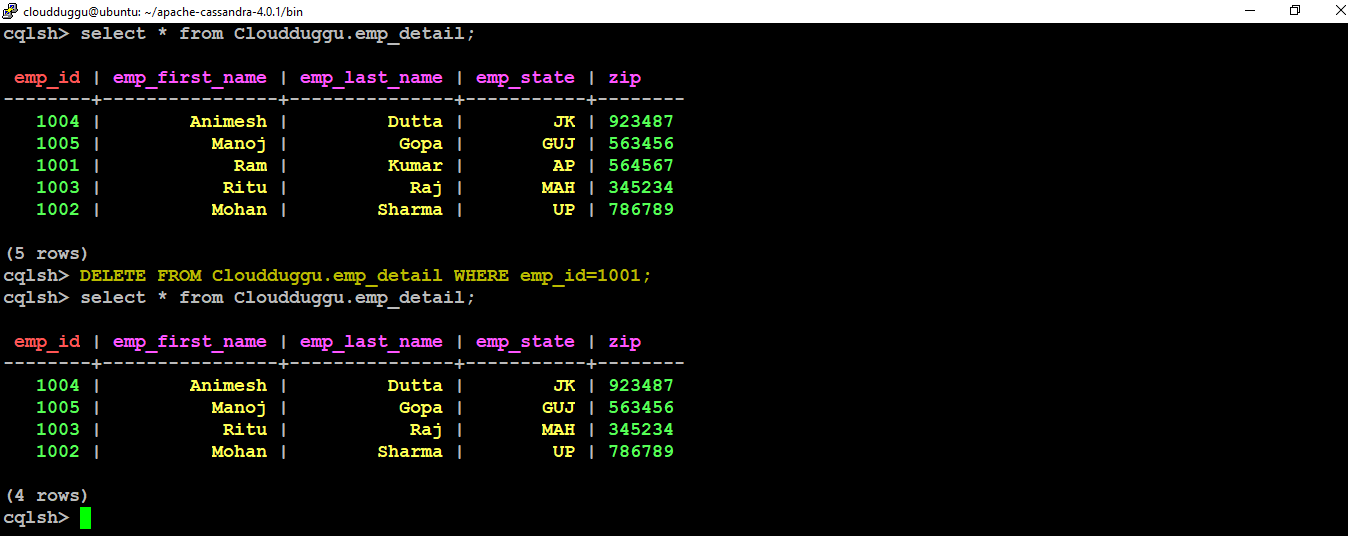Click the window title cloudduggu@ubuntu path text
Image resolution: width=1348 pixels, height=536 pixels.
163,12
